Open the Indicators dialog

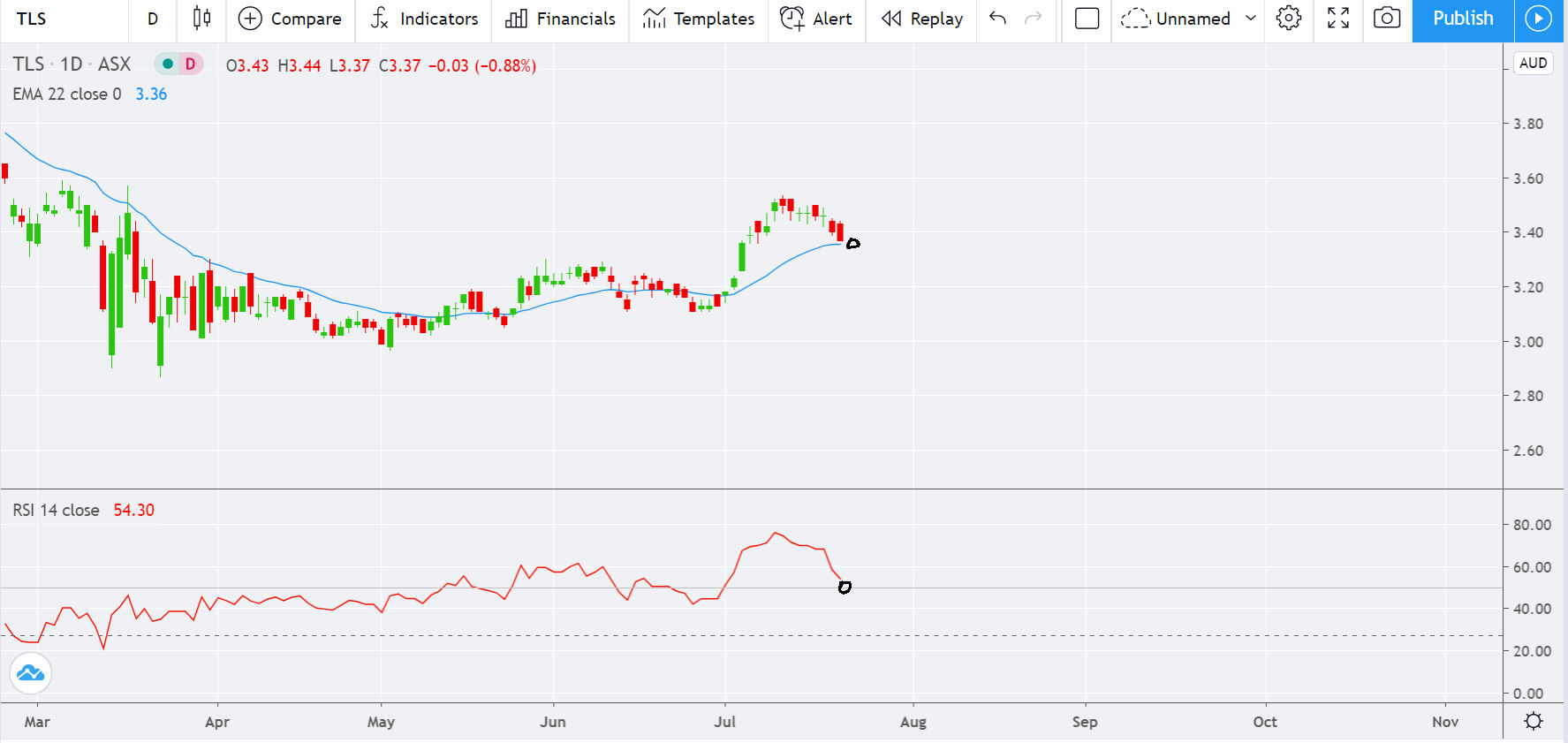[424, 19]
